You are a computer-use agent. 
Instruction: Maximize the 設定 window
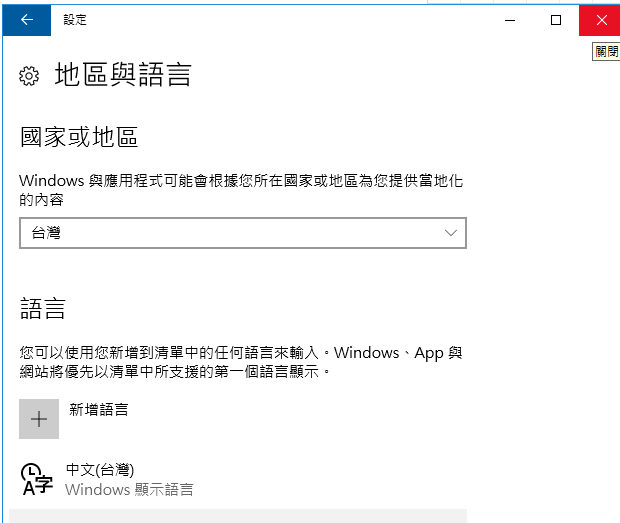click(x=556, y=20)
